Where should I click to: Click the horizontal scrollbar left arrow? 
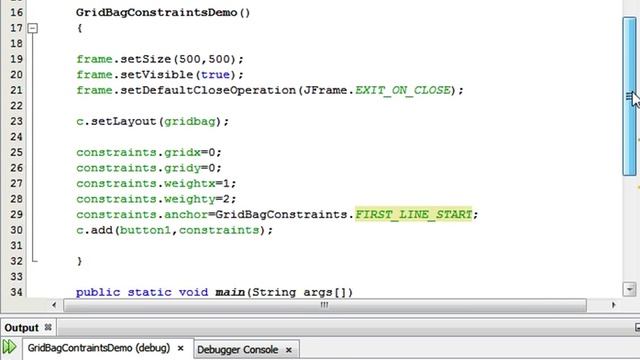click(54, 305)
